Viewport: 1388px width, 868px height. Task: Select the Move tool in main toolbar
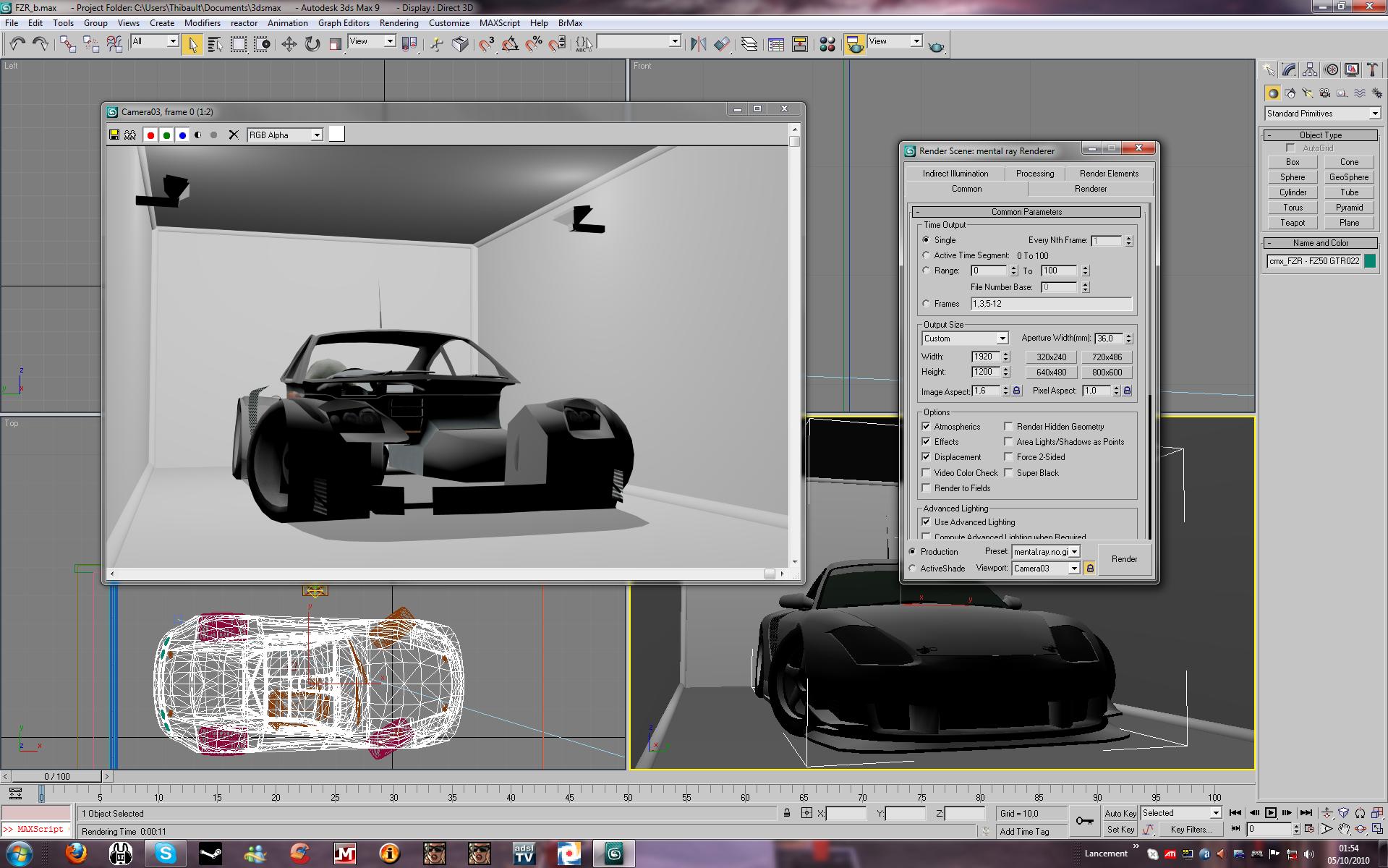289,45
